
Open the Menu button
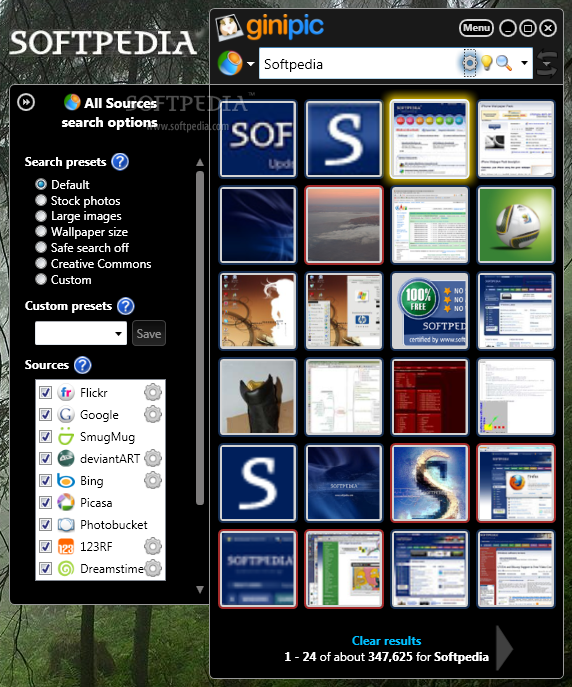pos(477,28)
